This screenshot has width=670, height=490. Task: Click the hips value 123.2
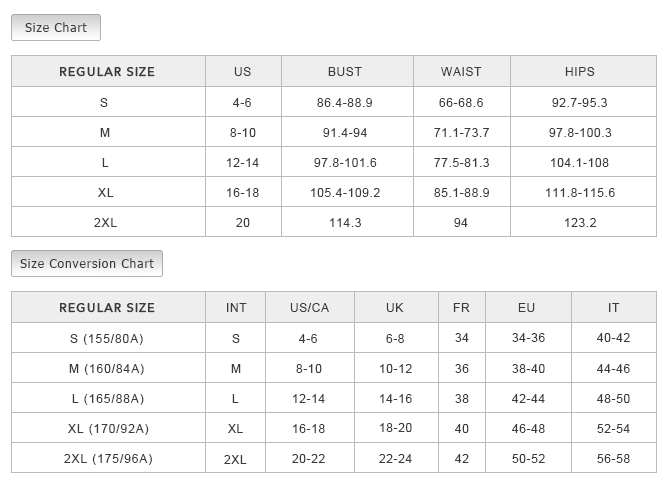tap(580, 223)
